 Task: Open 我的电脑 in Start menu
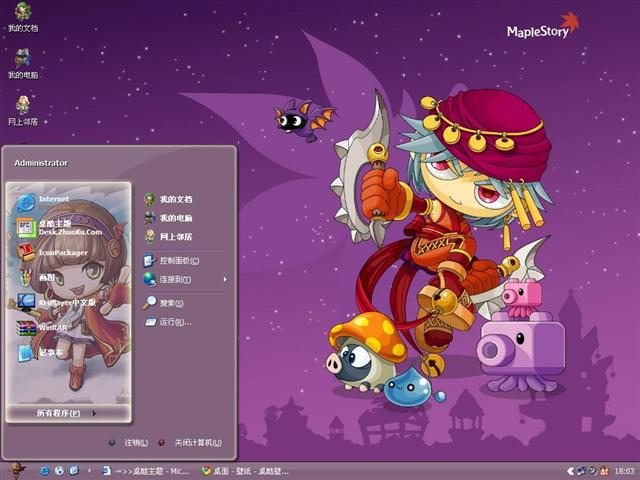pos(168,218)
